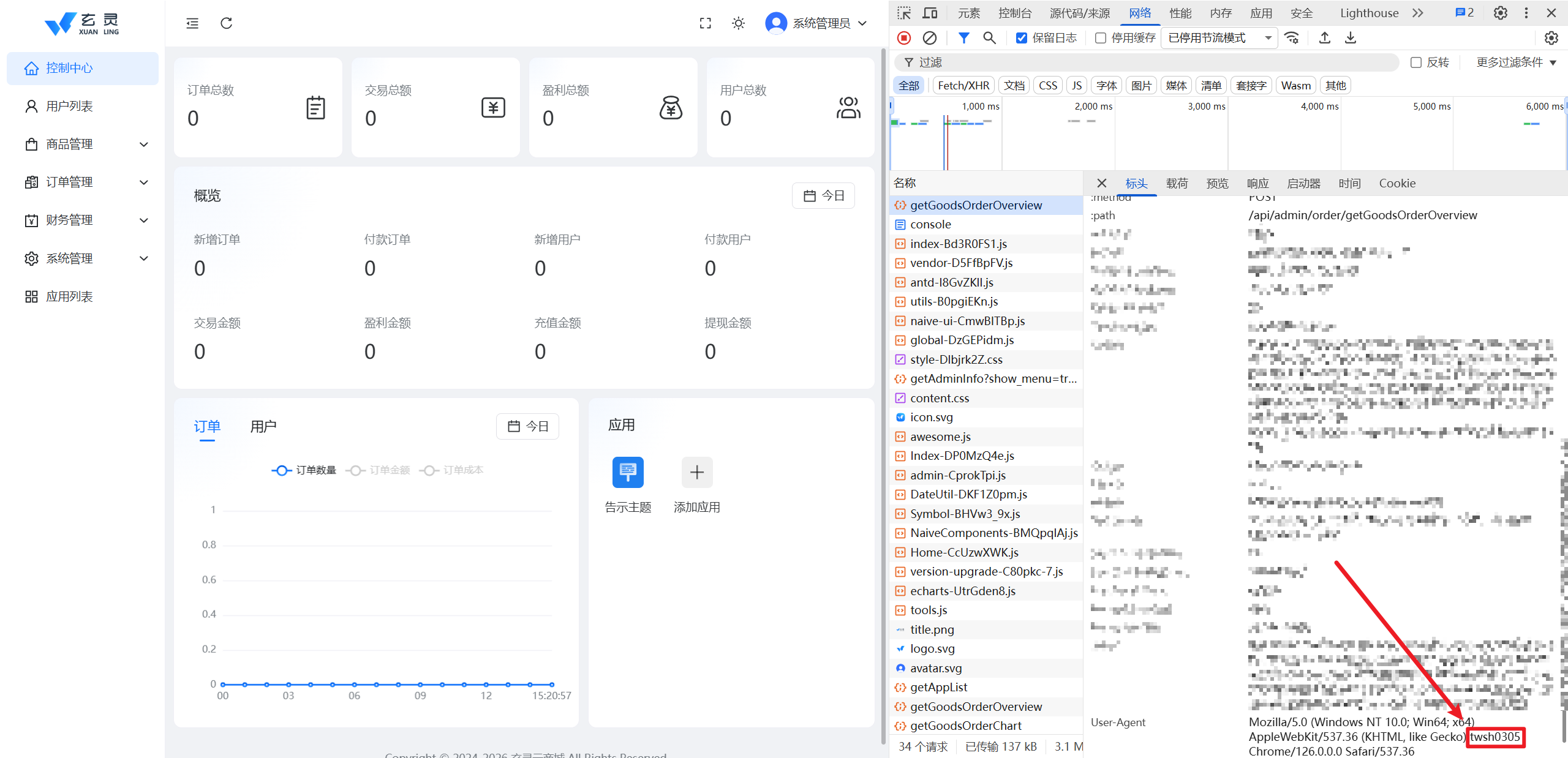Screen dimensions: 1568x758
Task: Open the 告示主题 app icon
Action: [628, 472]
